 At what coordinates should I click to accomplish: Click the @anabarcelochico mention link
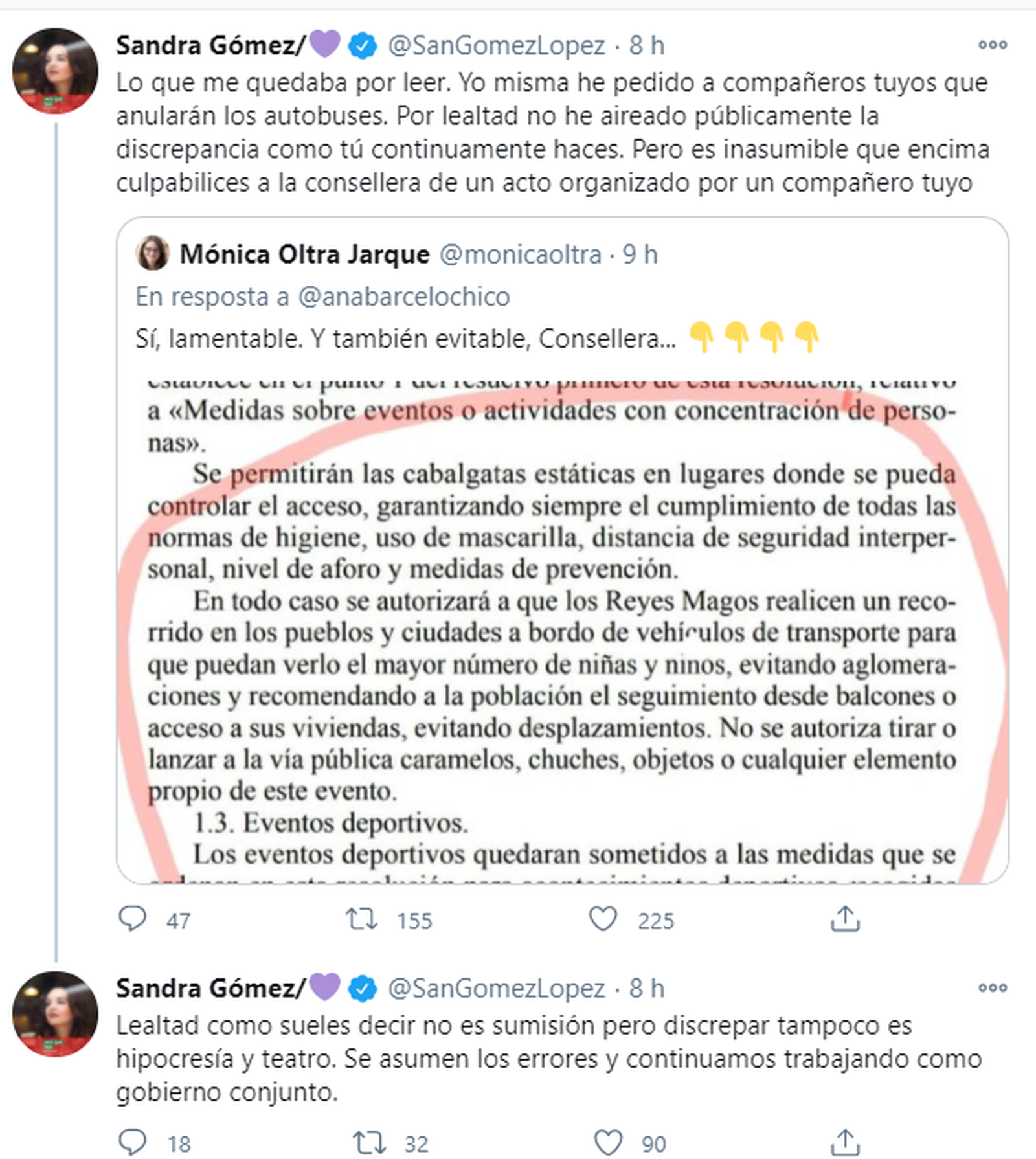point(403,297)
